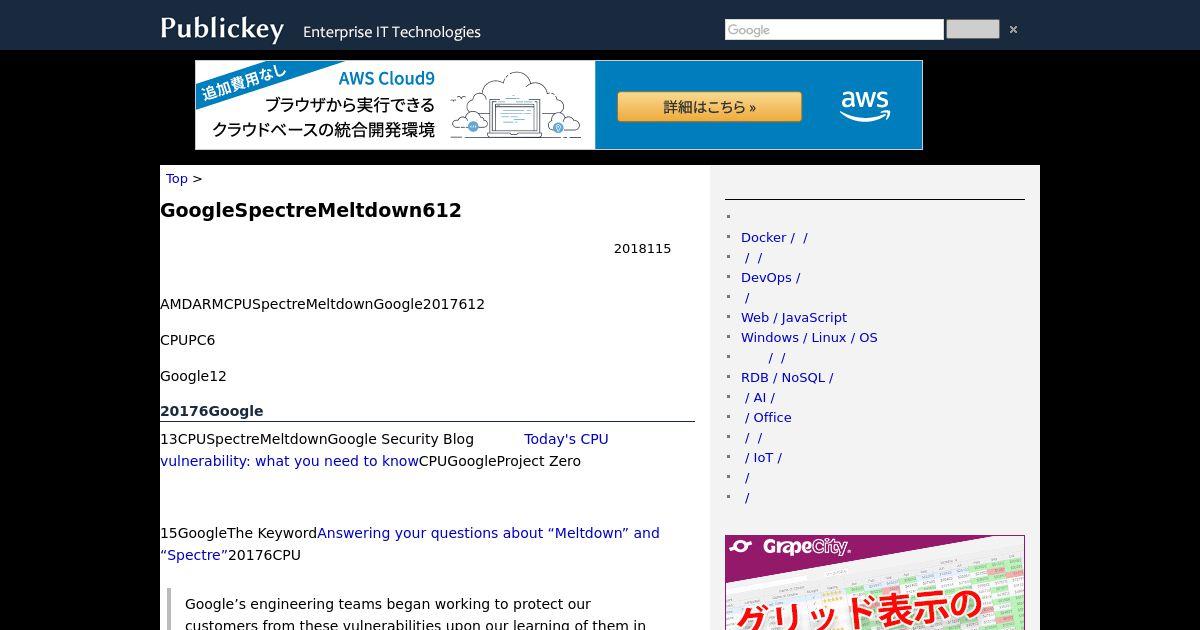Open the DevOps category link
Viewport: 1200px width, 630px height.
[x=770, y=278]
